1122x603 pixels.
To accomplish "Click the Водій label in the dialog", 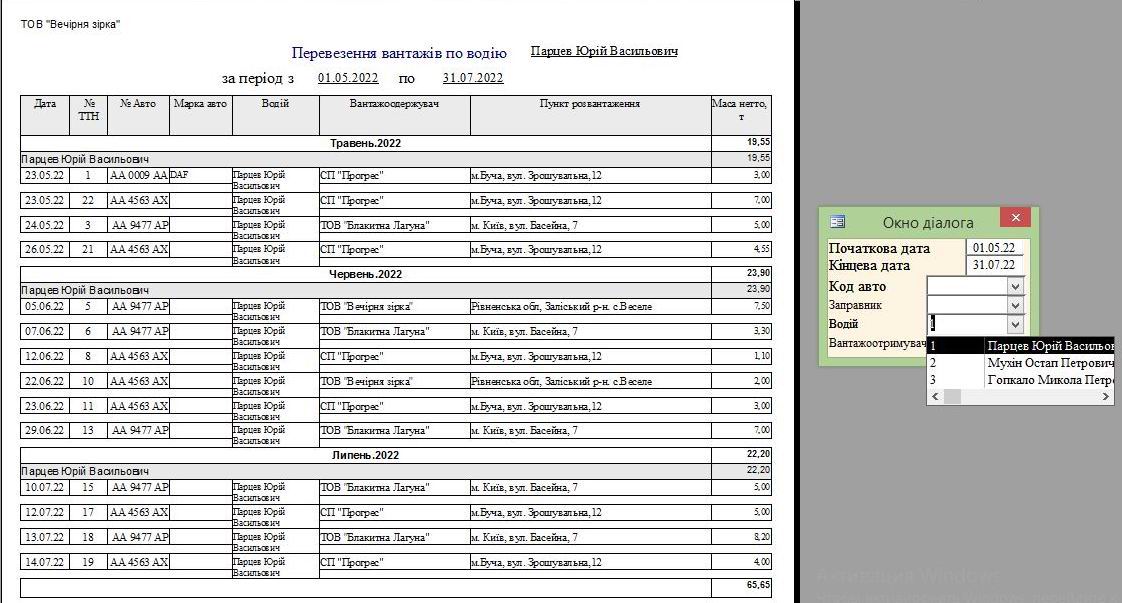I will (x=843, y=323).
